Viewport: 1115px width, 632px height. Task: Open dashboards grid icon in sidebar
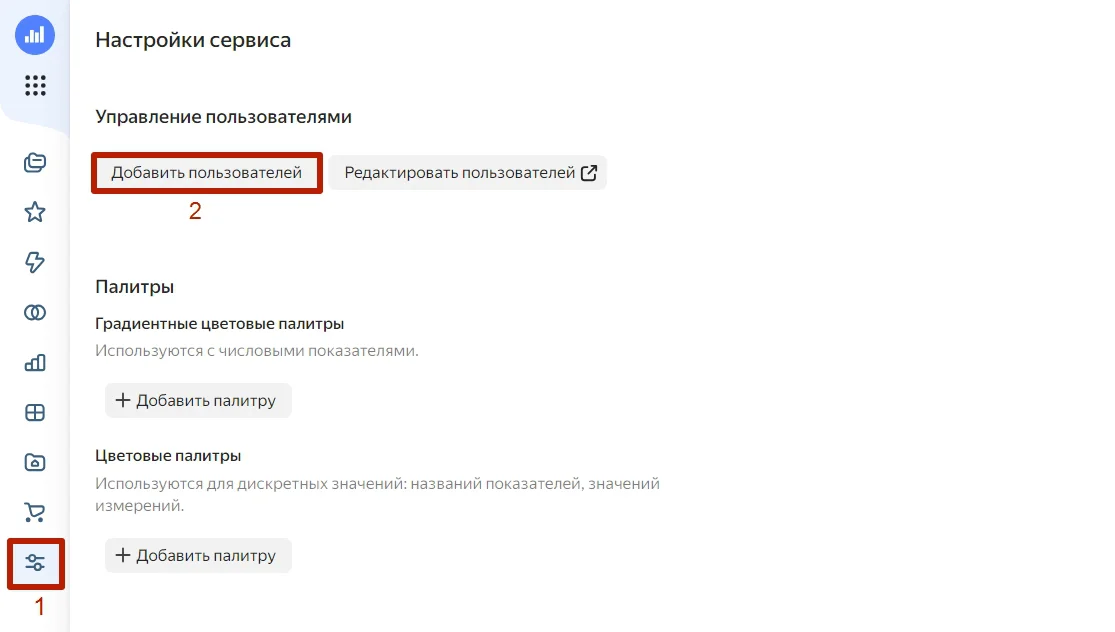[35, 412]
